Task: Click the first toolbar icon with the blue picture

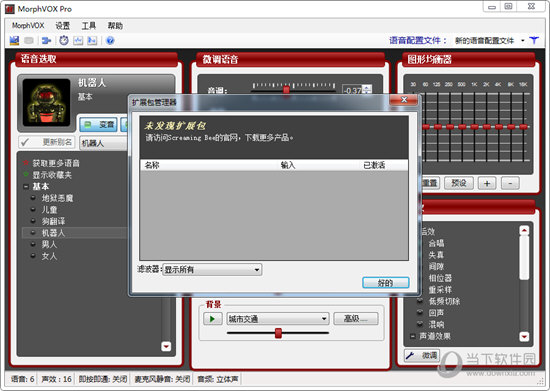Action: click(14, 41)
